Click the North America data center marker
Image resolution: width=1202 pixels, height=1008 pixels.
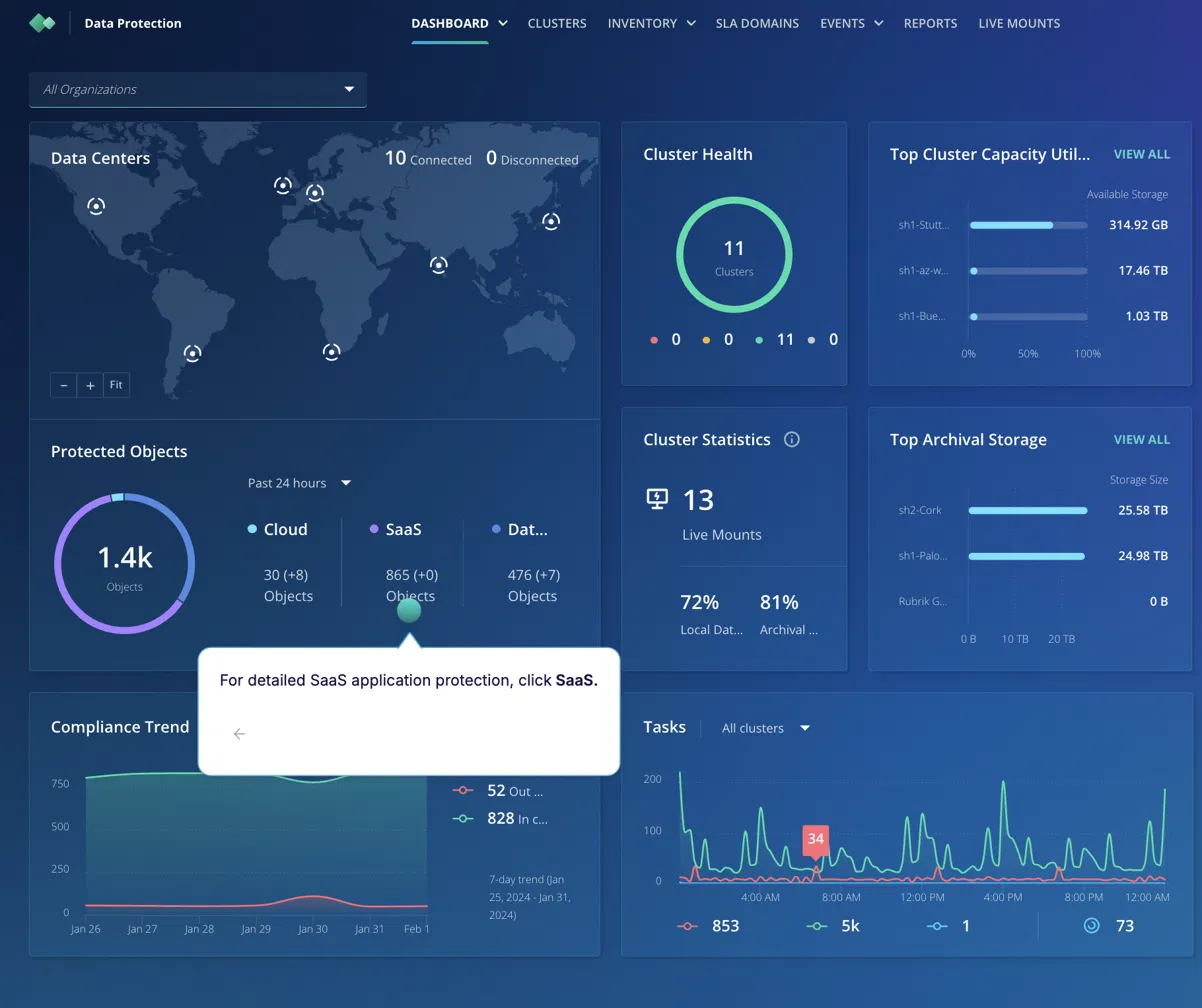tap(96, 206)
